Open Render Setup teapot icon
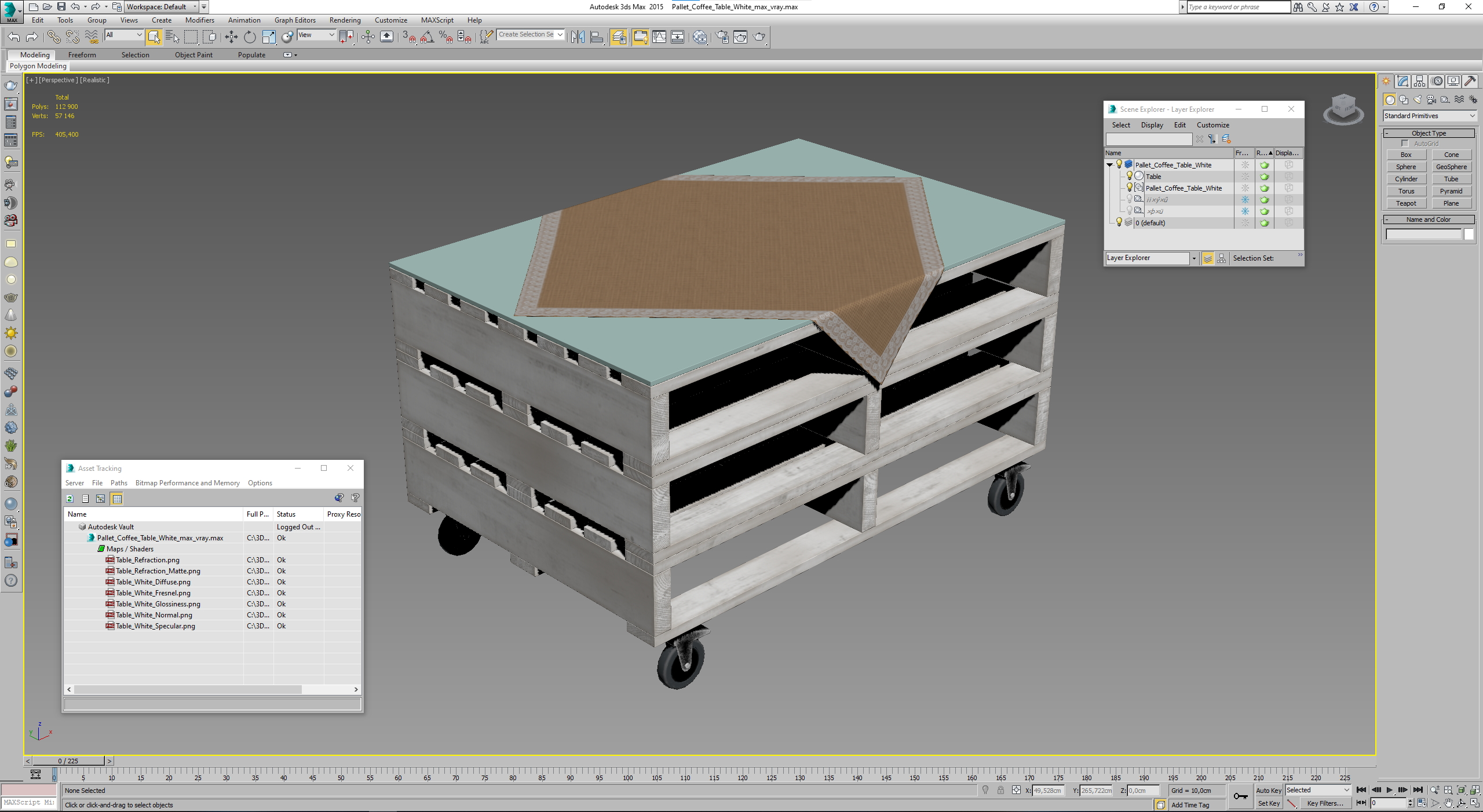Viewport: 1483px width, 812px height. [x=722, y=37]
